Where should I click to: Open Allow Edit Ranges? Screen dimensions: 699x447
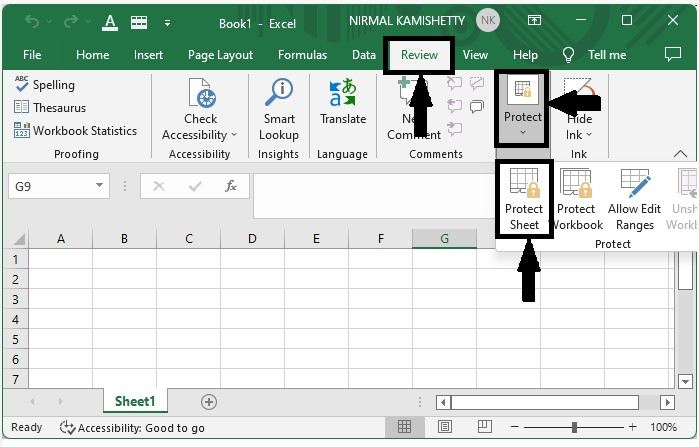[x=635, y=200]
